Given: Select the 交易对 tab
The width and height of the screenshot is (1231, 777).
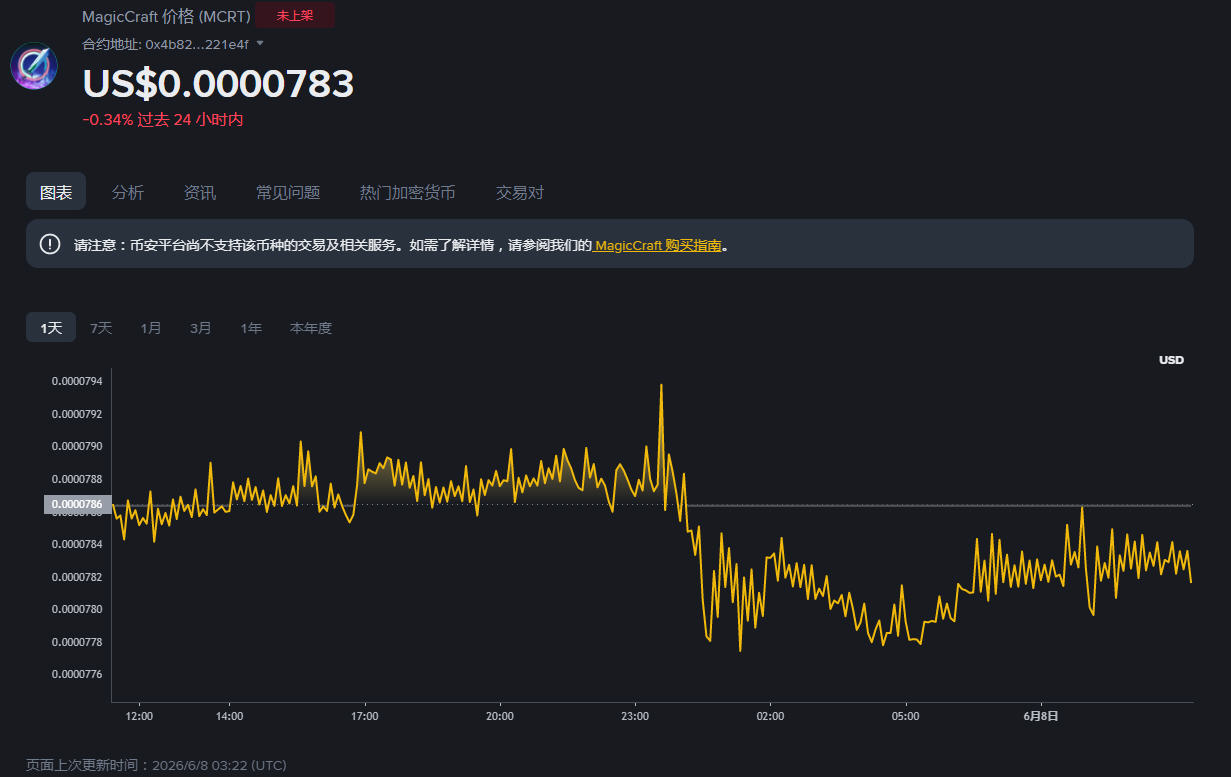Looking at the screenshot, I should click(x=520, y=192).
